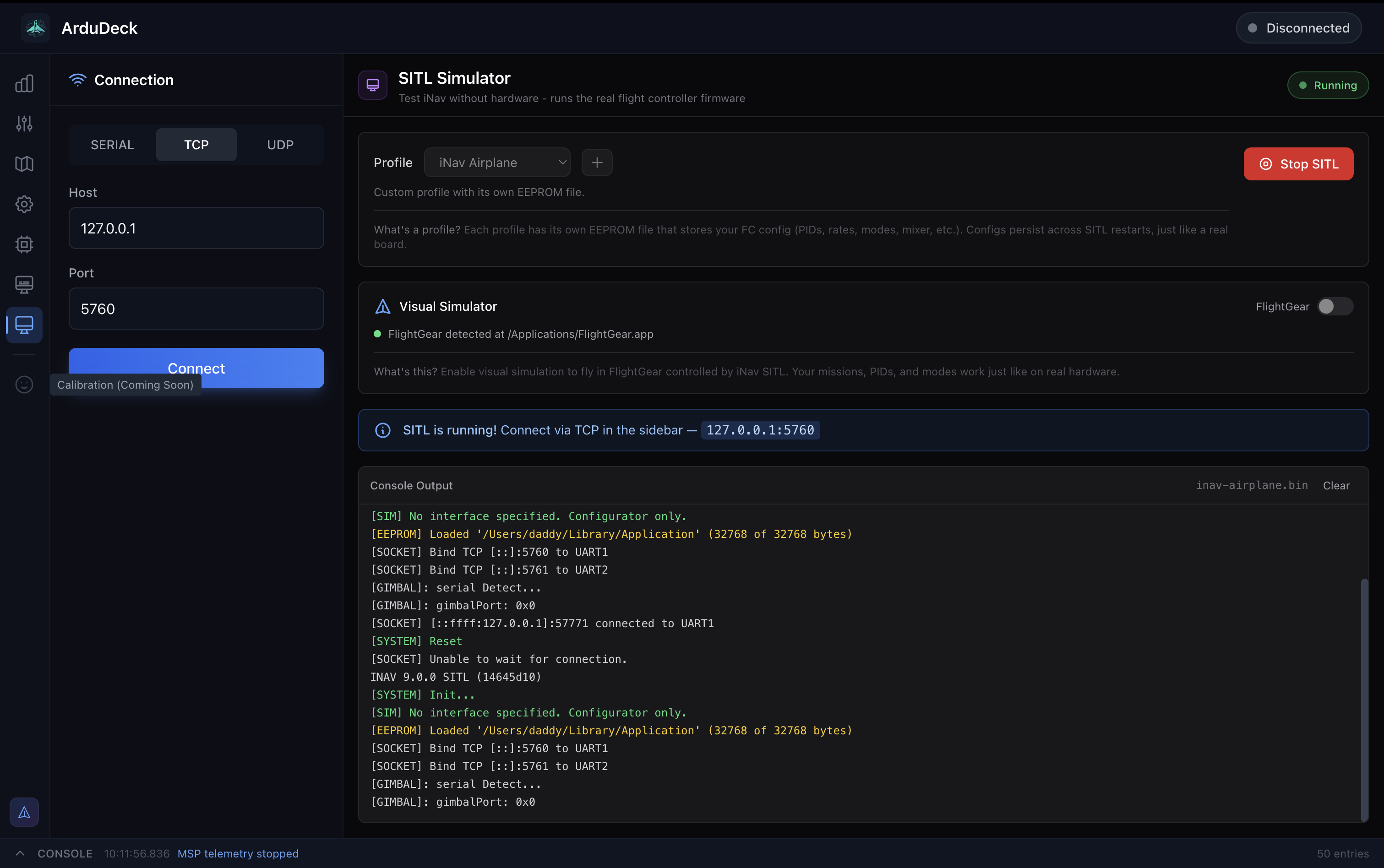The image size is (1384, 868).
Task: Click the bottom-left triangle badge icon
Action: (24, 812)
